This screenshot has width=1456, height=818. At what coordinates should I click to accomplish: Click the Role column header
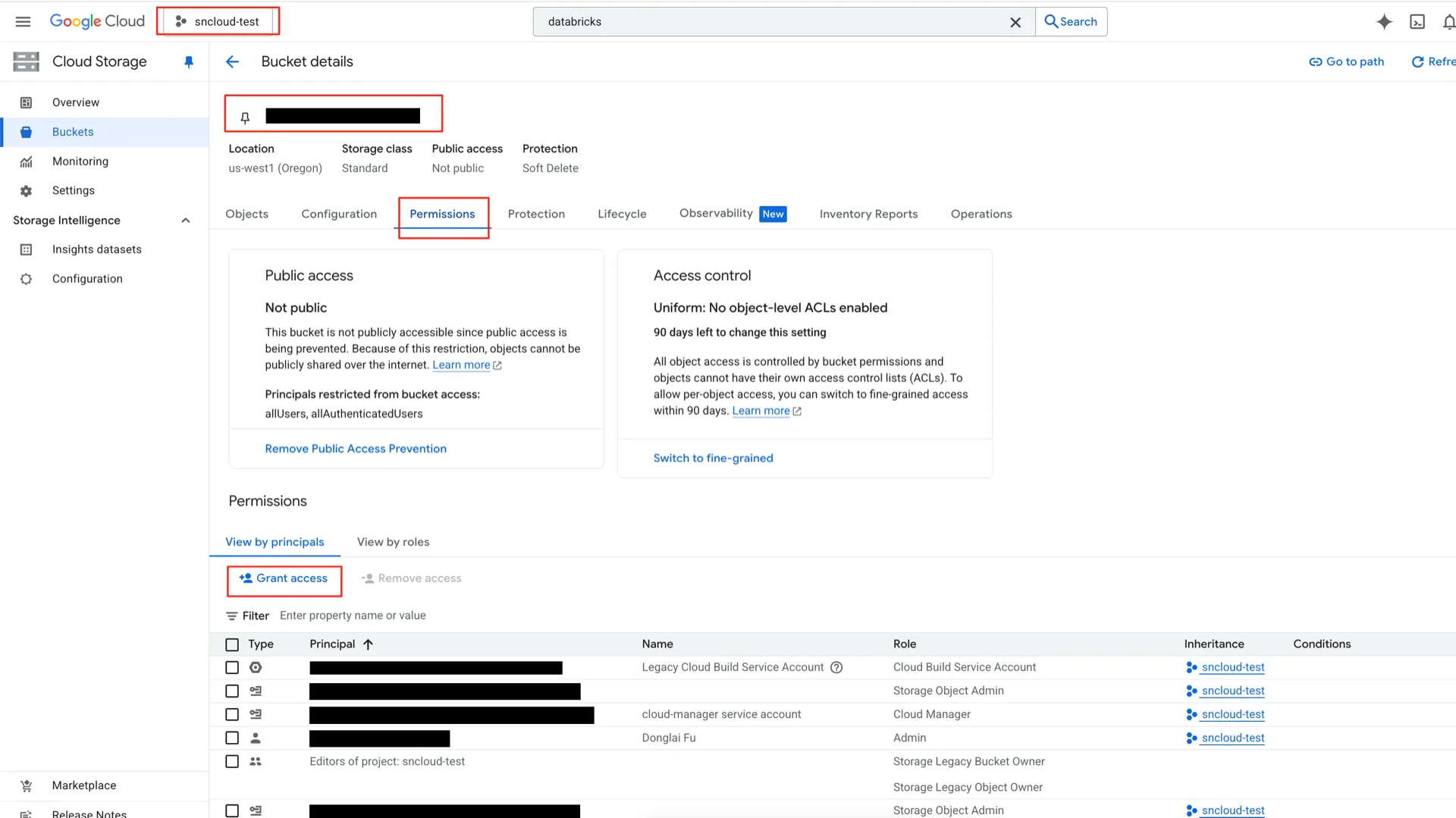(x=905, y=644)
